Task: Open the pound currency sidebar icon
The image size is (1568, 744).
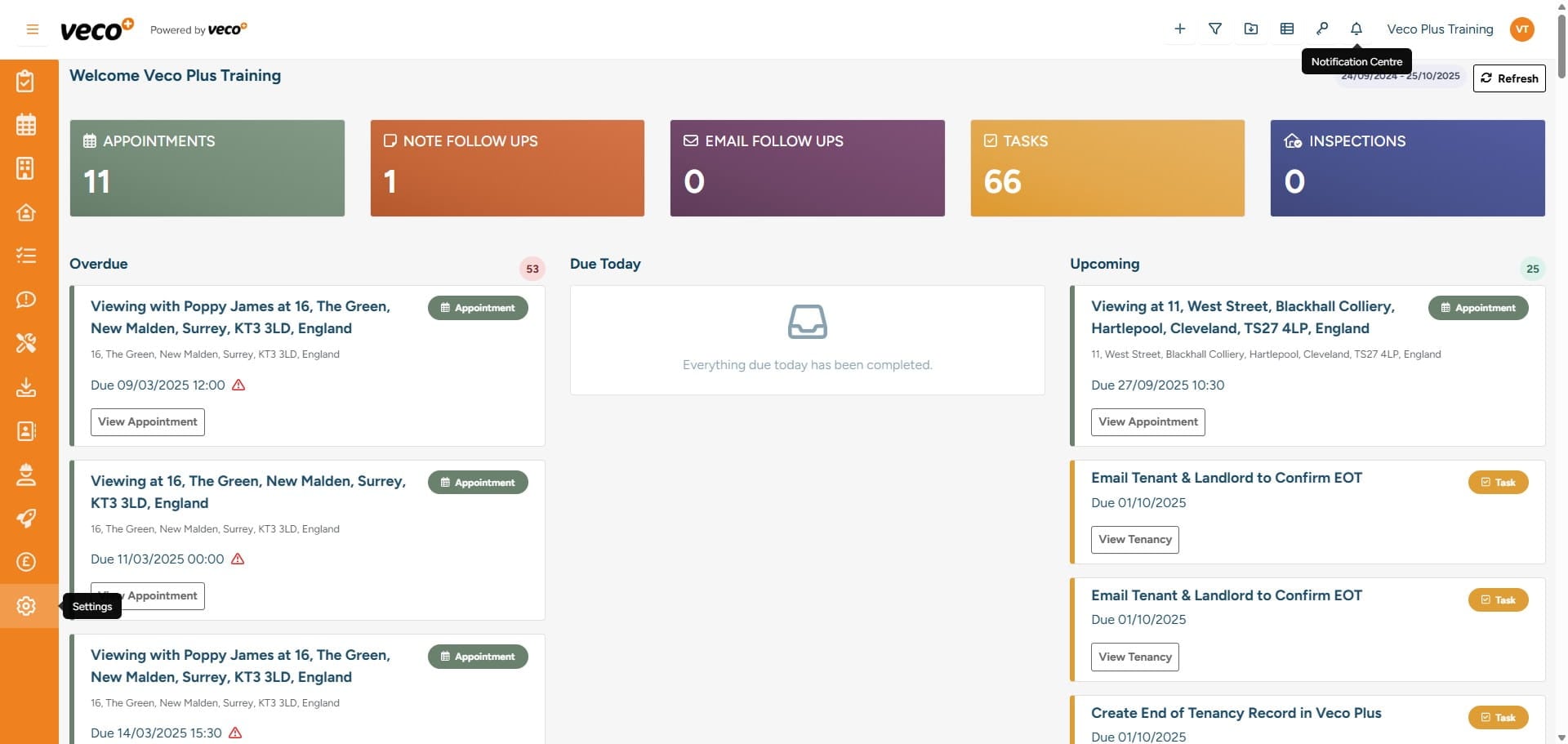Action: [x=26, y=562]
